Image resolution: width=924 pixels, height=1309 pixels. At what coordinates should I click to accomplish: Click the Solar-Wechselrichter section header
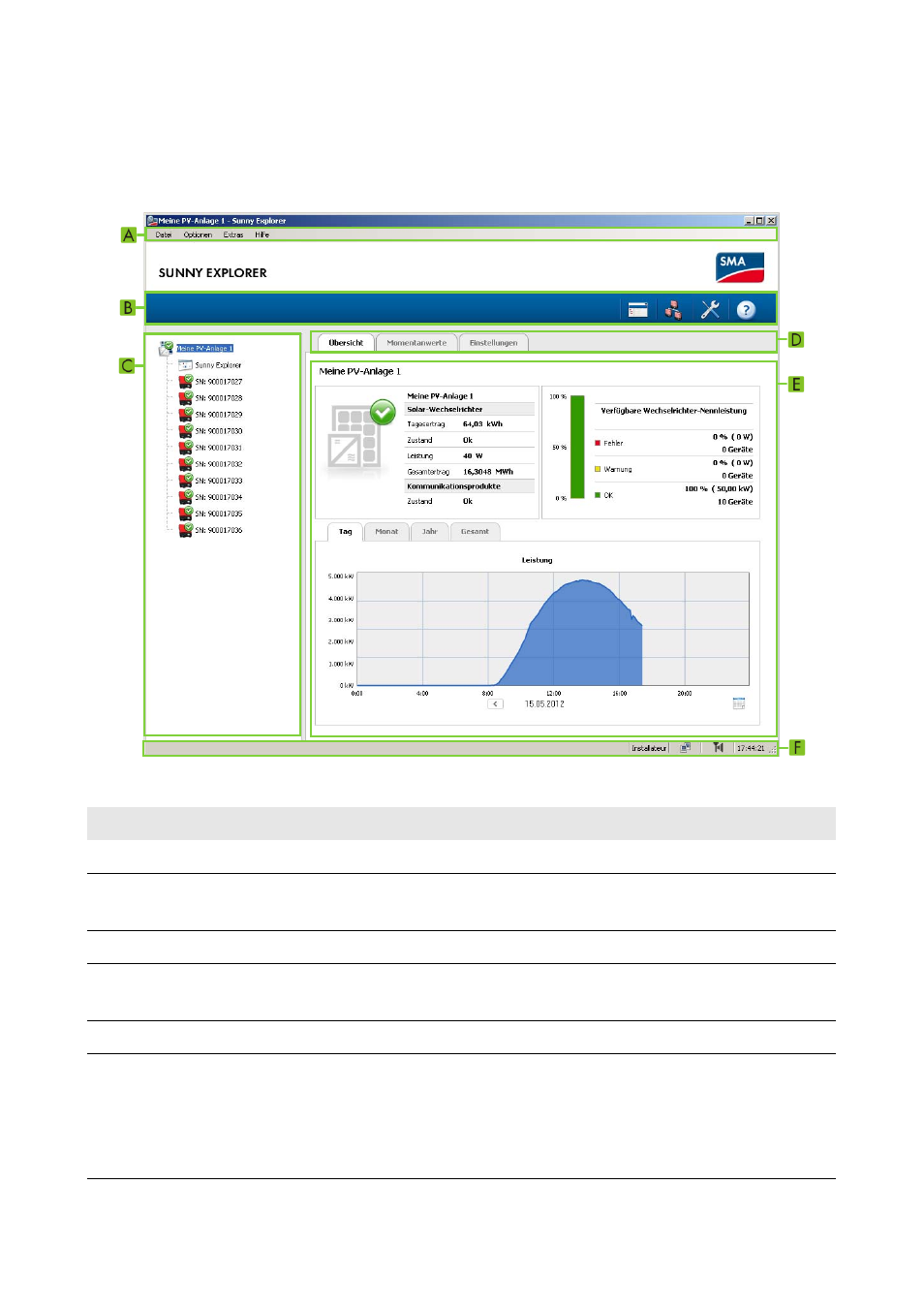tap(470, 409)
